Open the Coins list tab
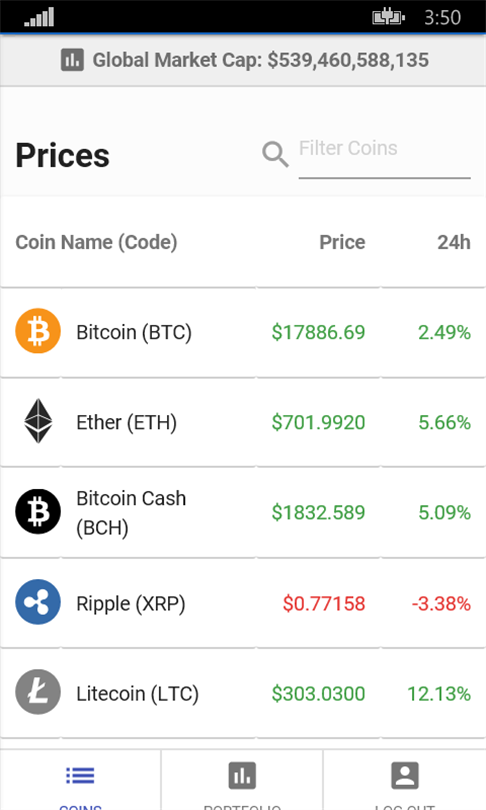 point(81,780)
